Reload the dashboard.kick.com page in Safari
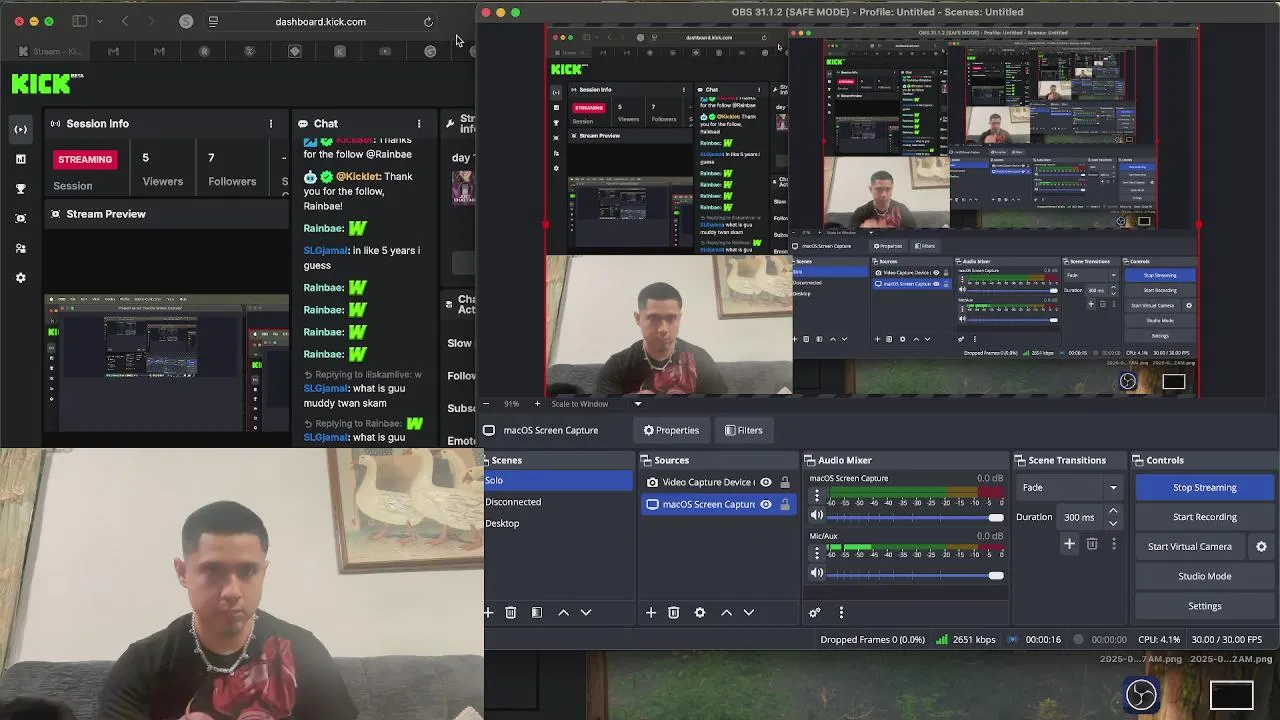The height and width of the screenshot is (720, 1280). coord(428,21)
